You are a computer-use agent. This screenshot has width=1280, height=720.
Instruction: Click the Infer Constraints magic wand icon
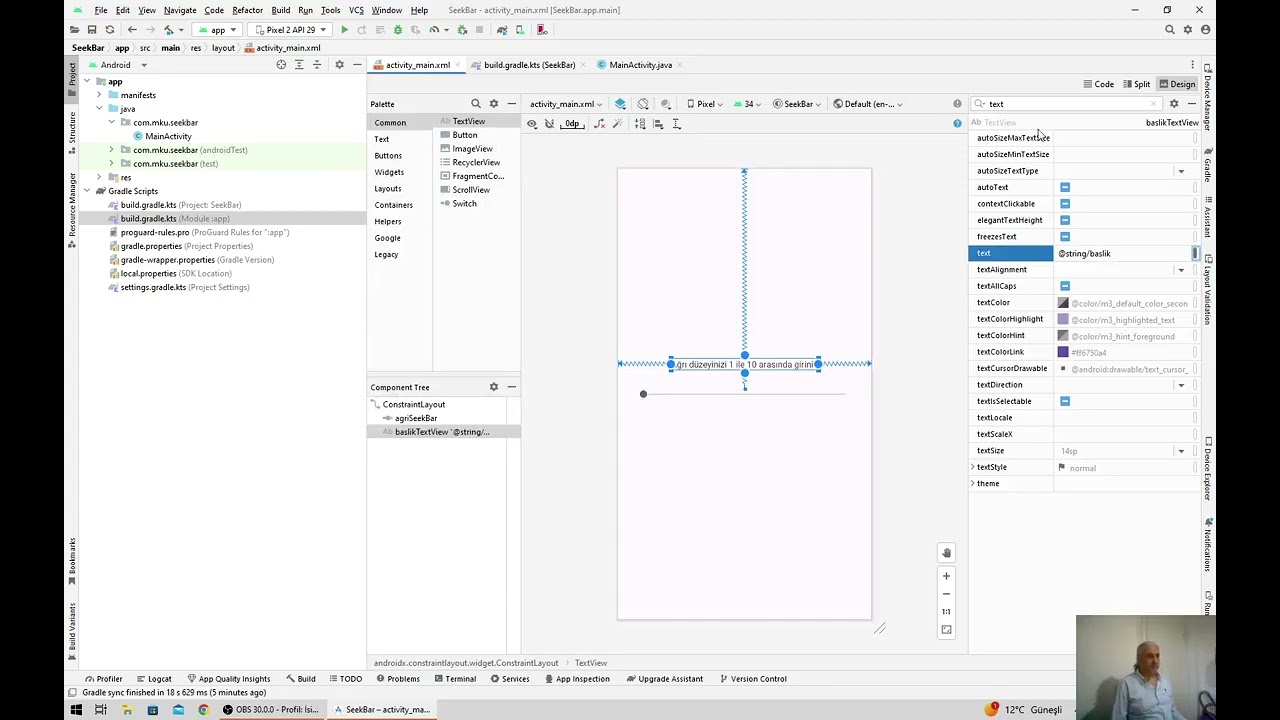617,124
